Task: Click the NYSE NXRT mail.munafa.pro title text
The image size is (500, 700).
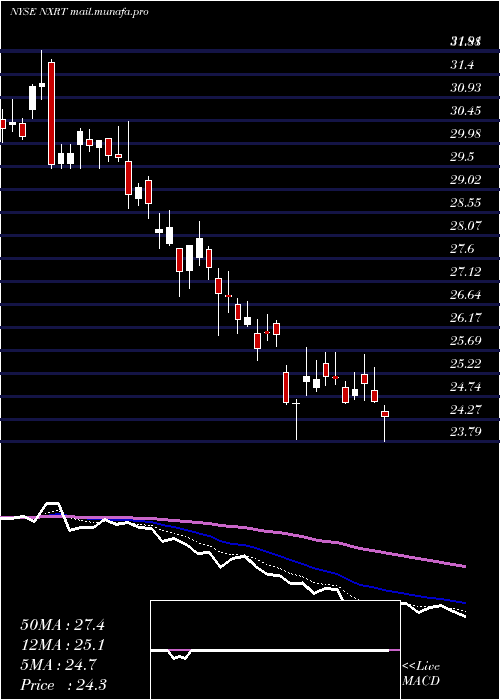Action: click(x=79, y=12)
